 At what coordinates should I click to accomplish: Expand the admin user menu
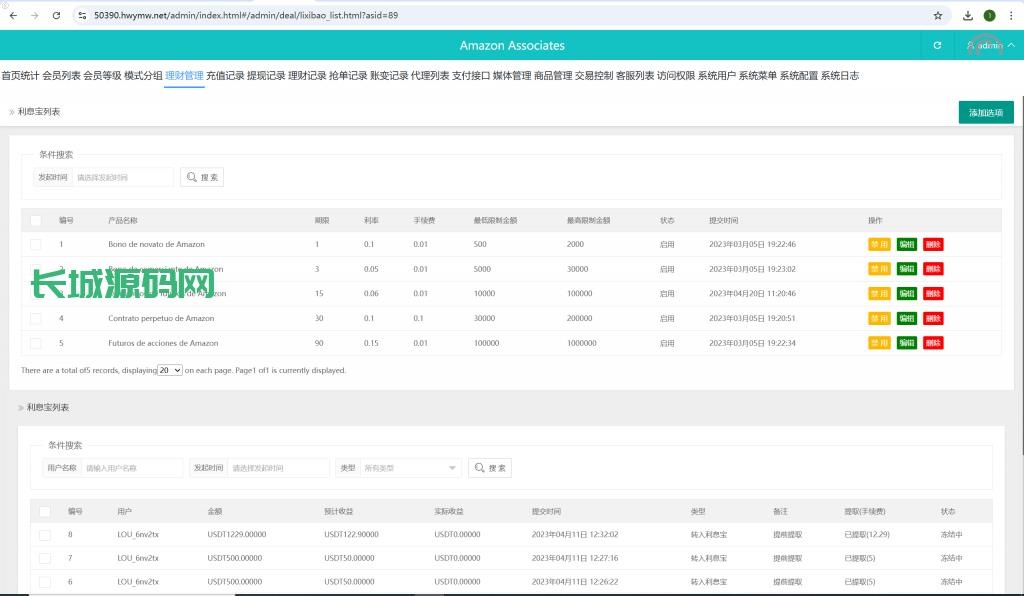(x=990, y=45)
